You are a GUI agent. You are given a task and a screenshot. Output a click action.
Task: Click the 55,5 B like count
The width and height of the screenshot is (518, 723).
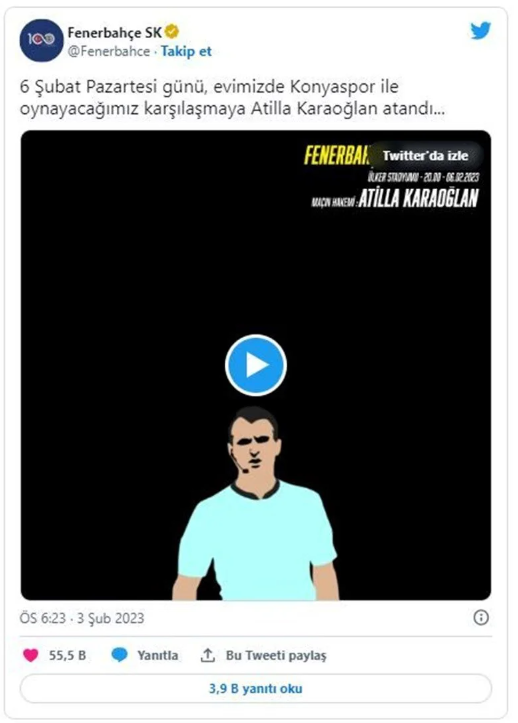pos(67,655)
